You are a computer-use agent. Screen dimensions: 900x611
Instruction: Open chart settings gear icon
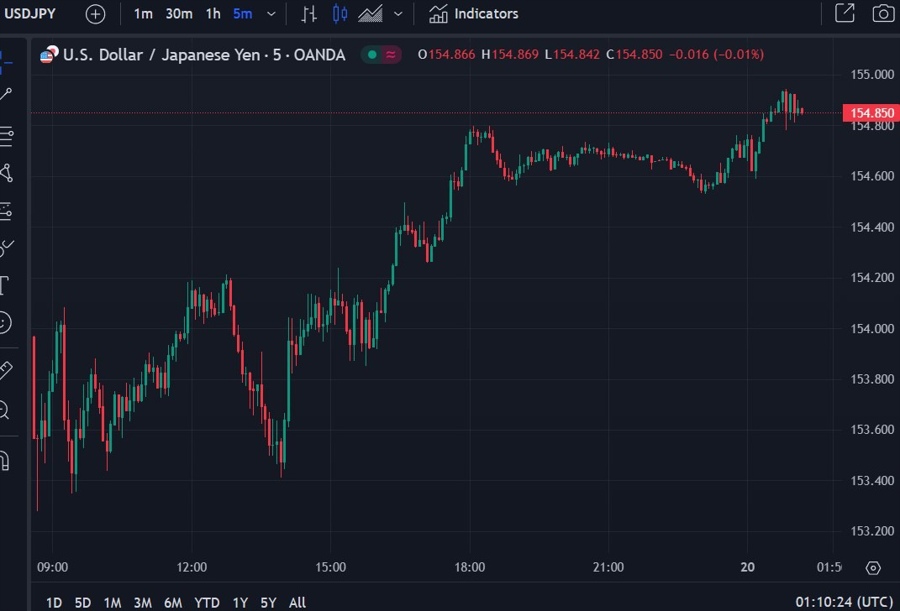coord(873,568)
